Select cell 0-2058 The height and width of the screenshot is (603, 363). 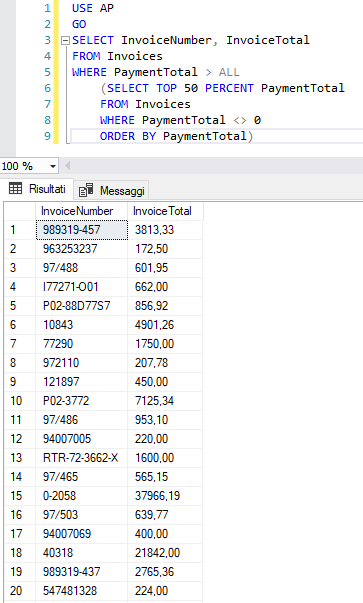coord(82,496)
